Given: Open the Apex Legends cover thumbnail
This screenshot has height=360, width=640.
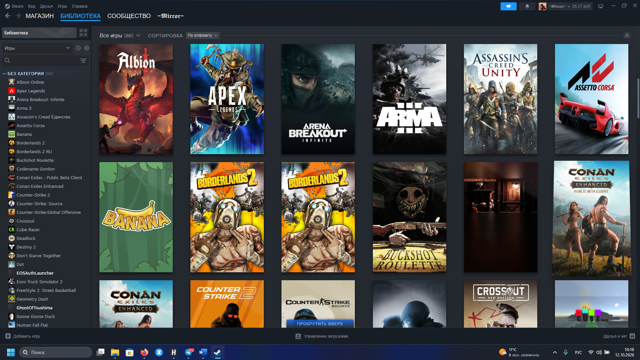Looking at the screenshot, I should coord(227,99).
